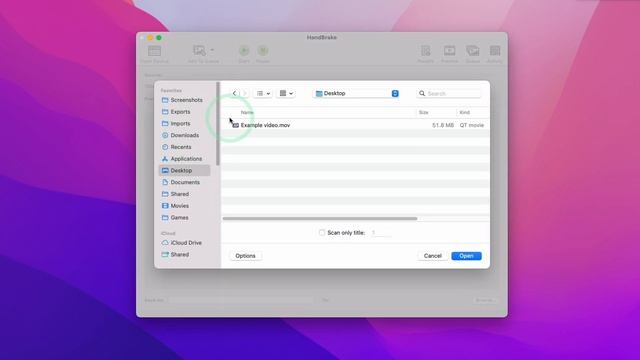Sort by the Name column header
This screenshot has height=360, width=640.
247,112
